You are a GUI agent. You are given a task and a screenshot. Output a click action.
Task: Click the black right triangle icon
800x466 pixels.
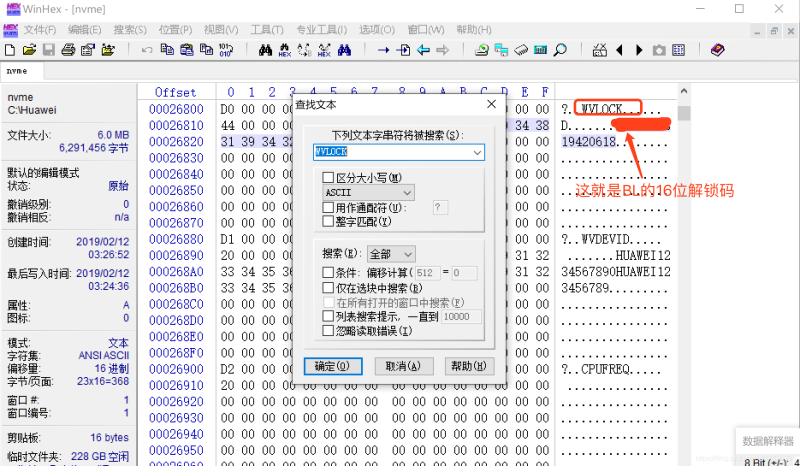click(639, 50)
